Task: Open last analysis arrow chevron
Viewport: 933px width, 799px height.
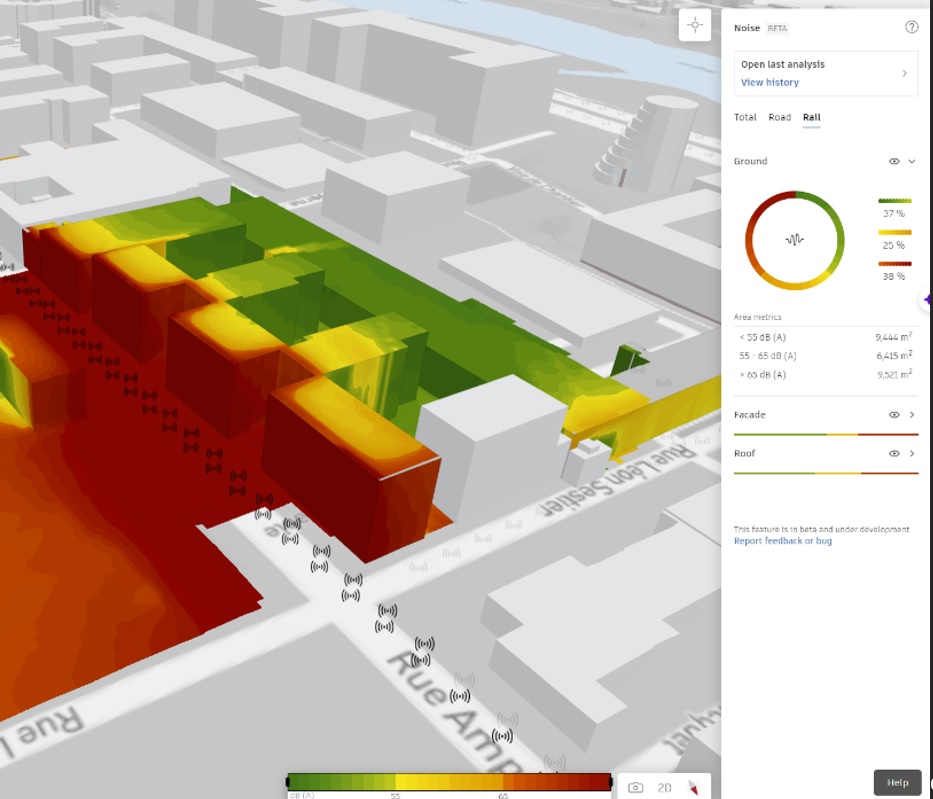Action: (904, 73)
